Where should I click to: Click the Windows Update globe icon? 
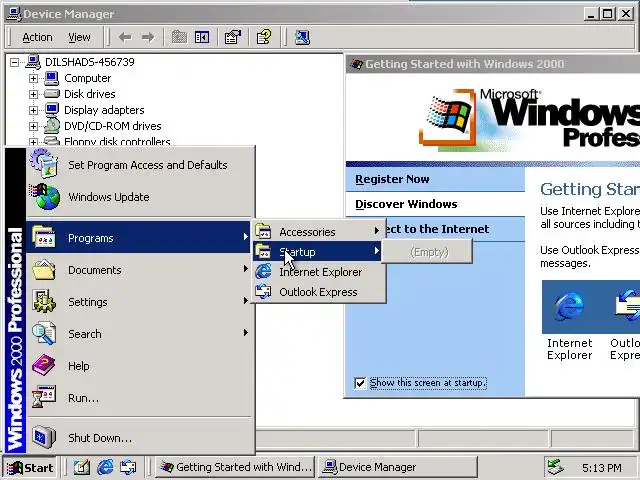[45, 197]
